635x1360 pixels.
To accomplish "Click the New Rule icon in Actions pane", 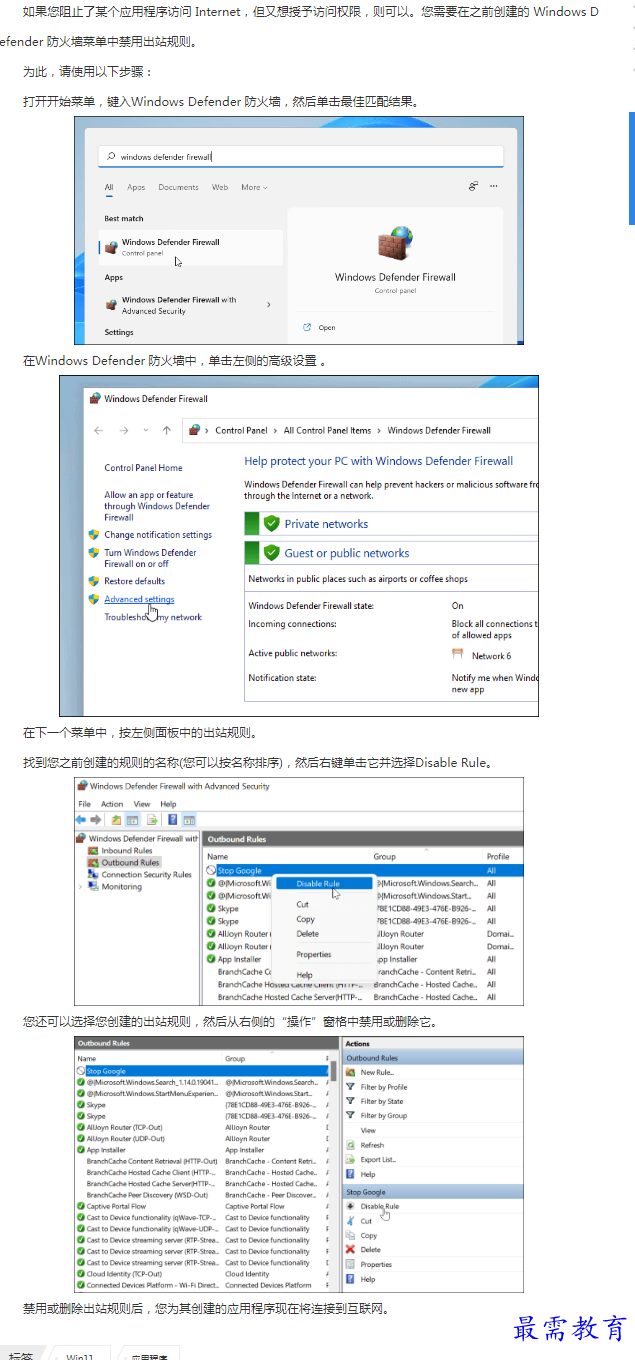I will [x=350, y=1072].
